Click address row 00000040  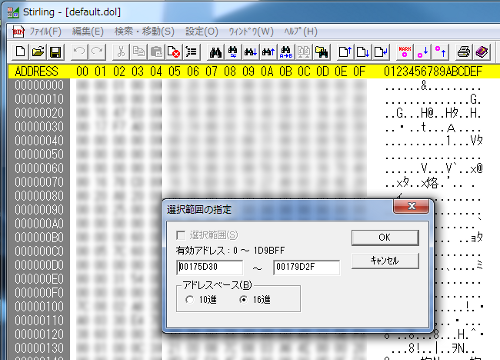coord(39,141)
